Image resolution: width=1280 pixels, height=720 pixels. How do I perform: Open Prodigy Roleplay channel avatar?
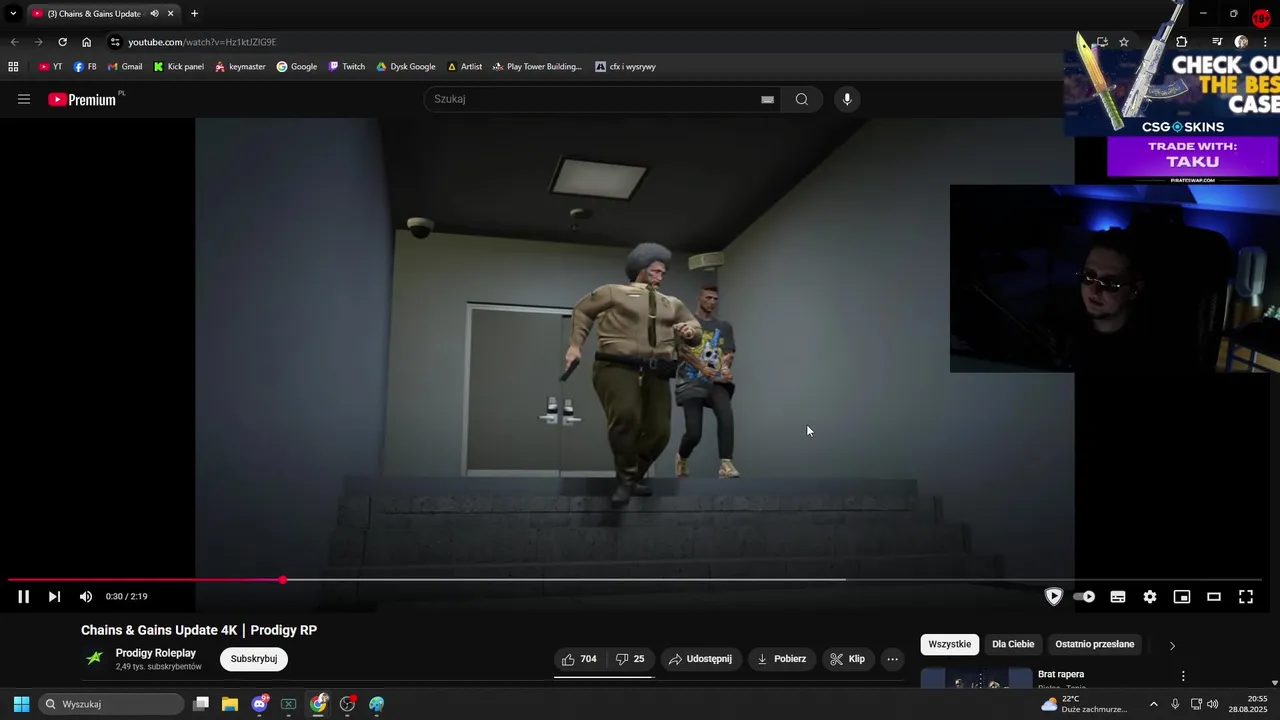coord(95,658)
